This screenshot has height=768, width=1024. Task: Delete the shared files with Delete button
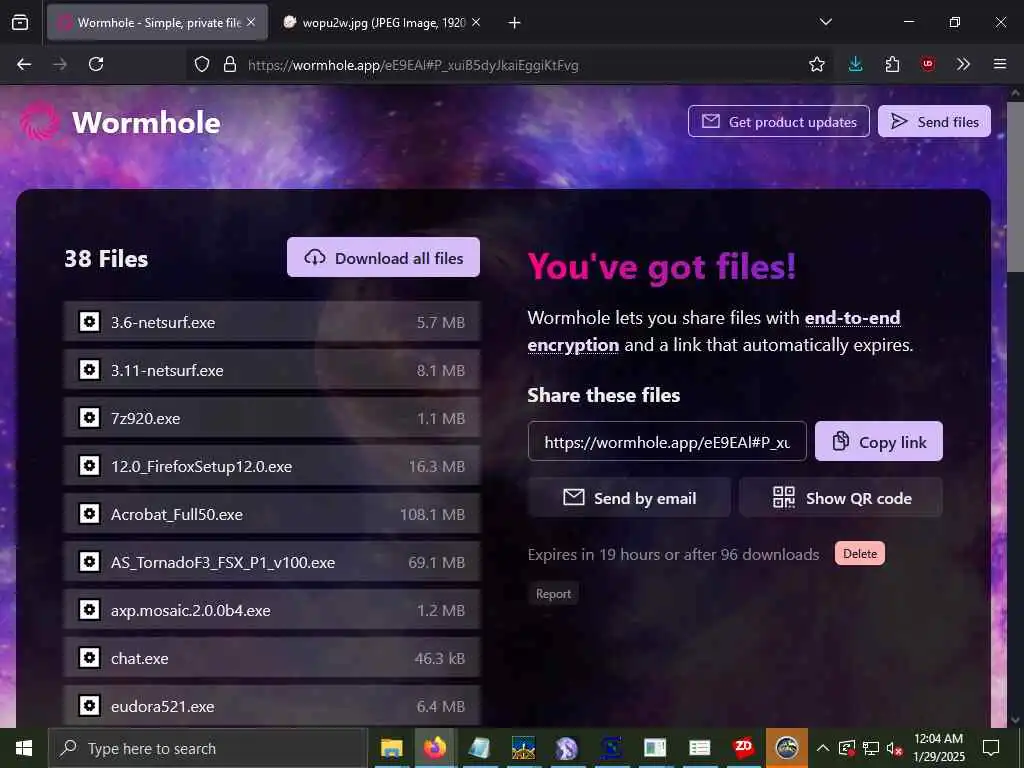click(x=859, y=553)
